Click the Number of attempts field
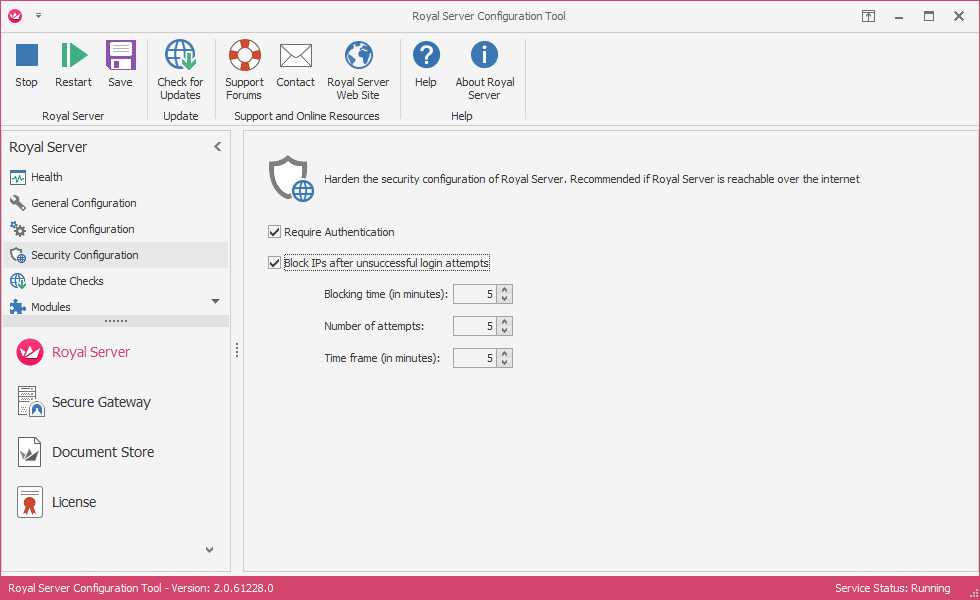Image resolution: width=980 pixels, height=600 pixels. point(475,326)
